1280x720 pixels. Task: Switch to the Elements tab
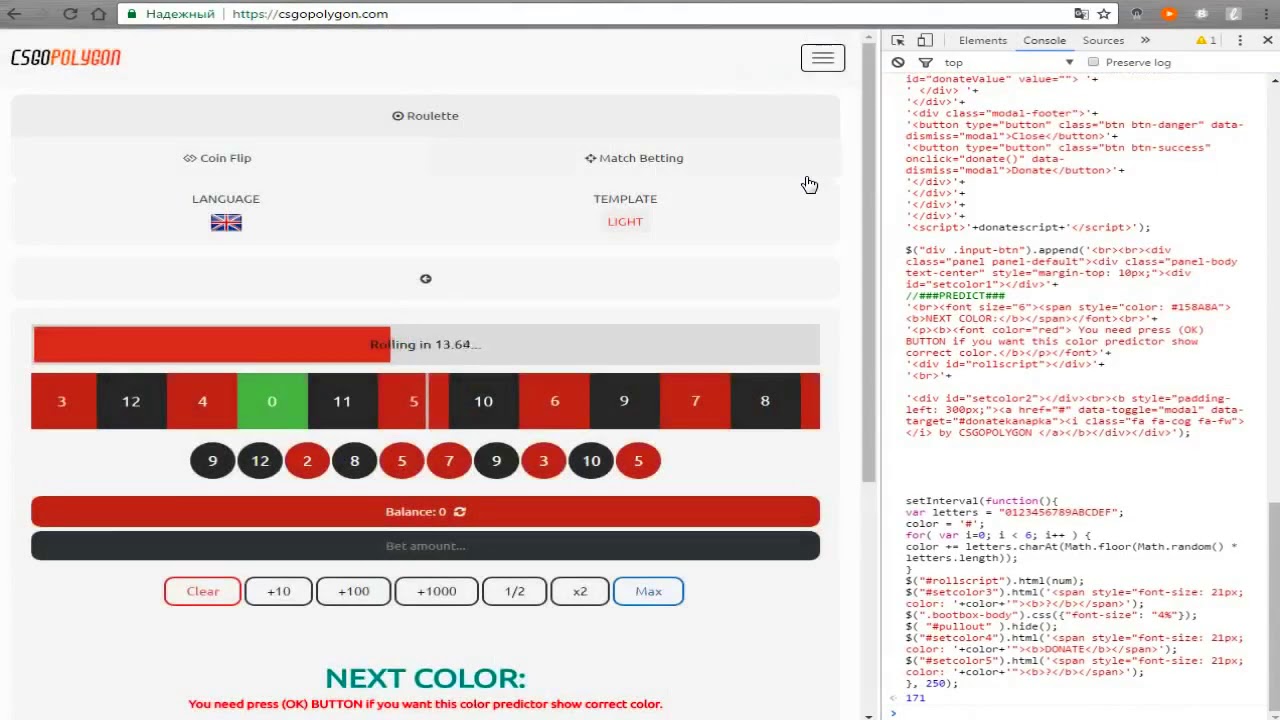pyautogui.click(x=983, y=40)
